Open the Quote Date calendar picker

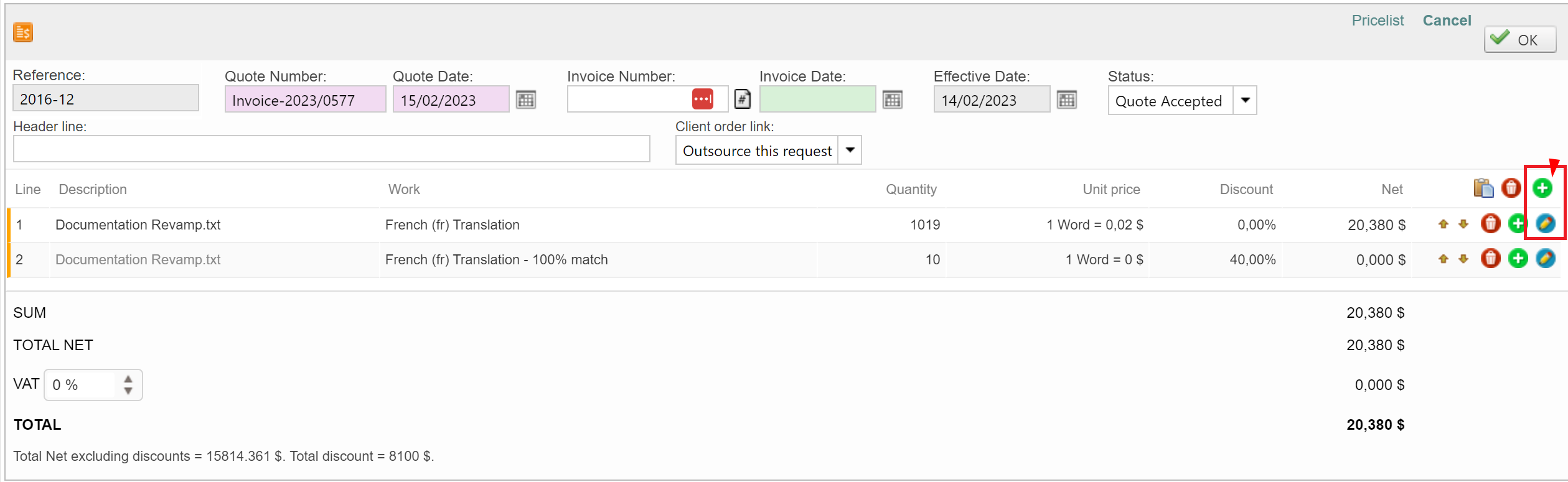(526, 100)
